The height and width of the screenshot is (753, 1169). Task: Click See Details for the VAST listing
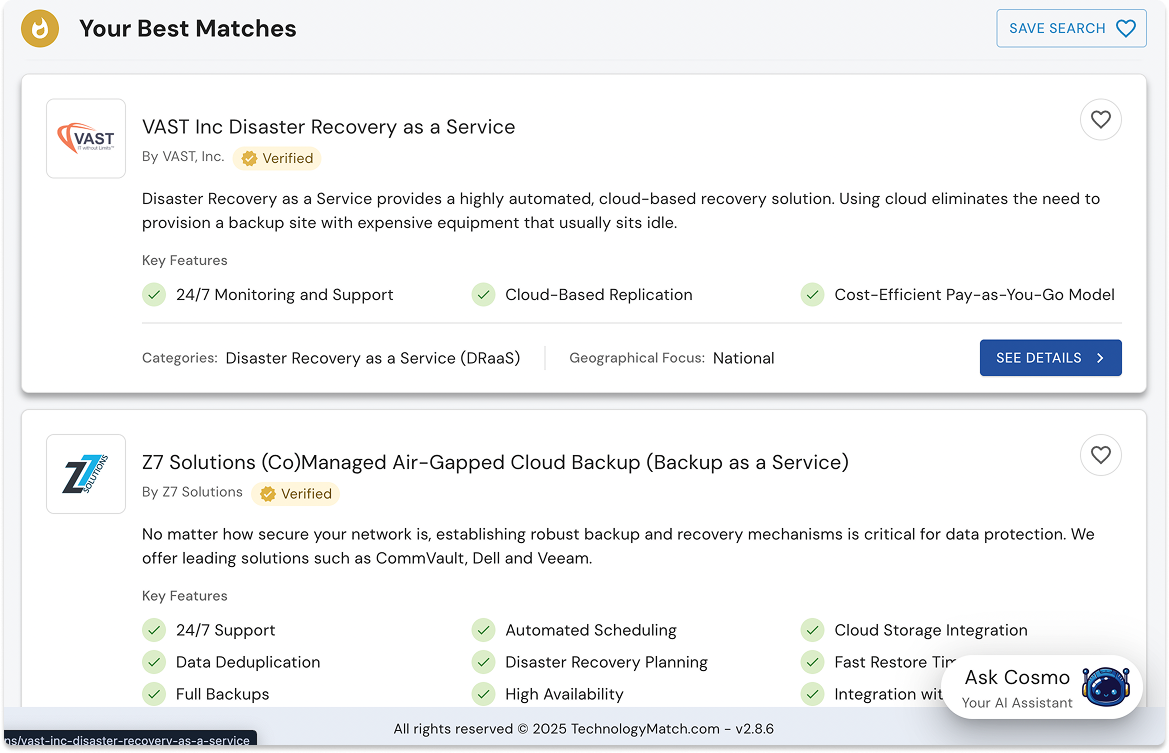[x=1050, y=358]
